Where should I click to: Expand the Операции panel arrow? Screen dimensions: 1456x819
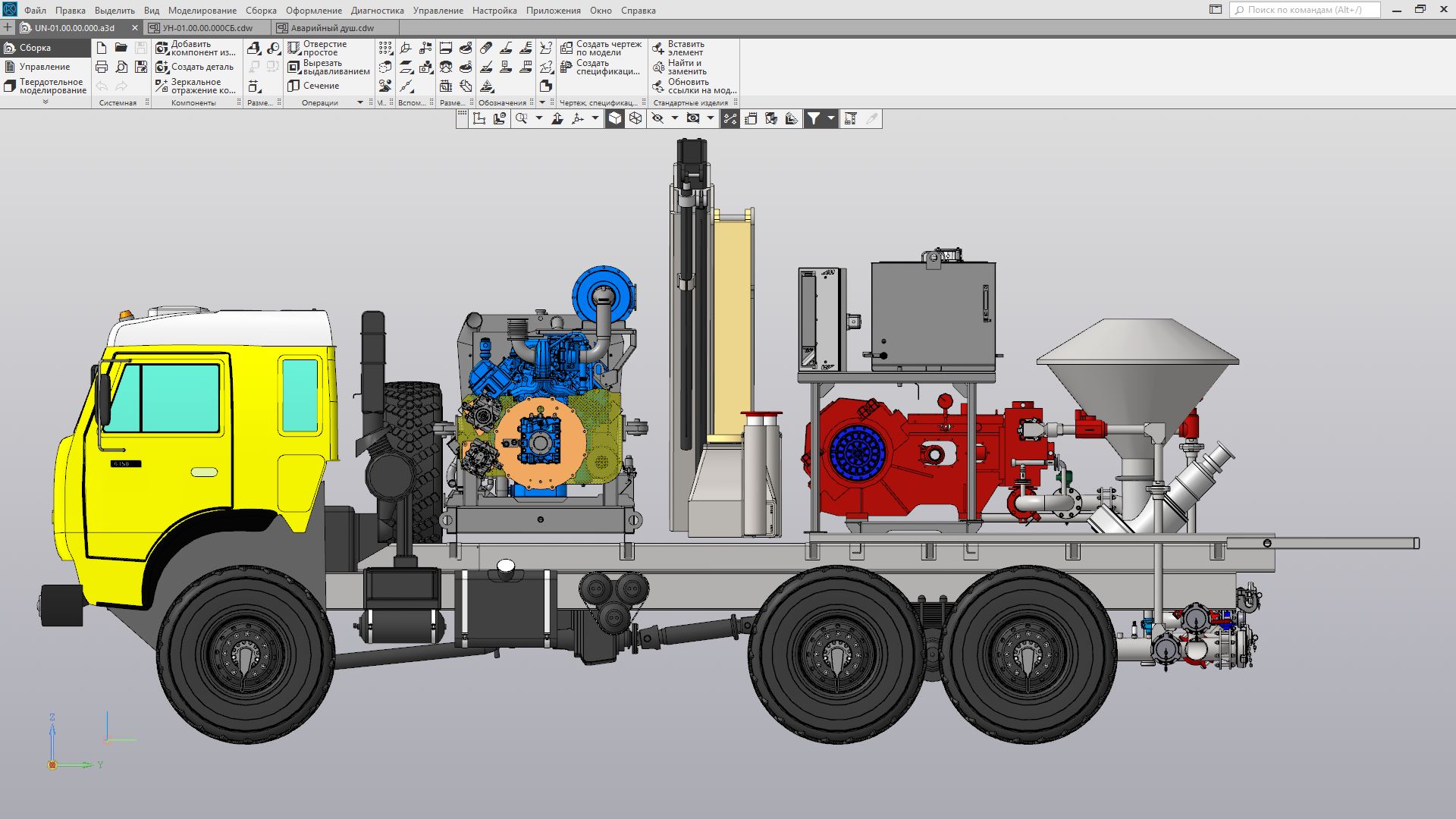tap(360, 102)
